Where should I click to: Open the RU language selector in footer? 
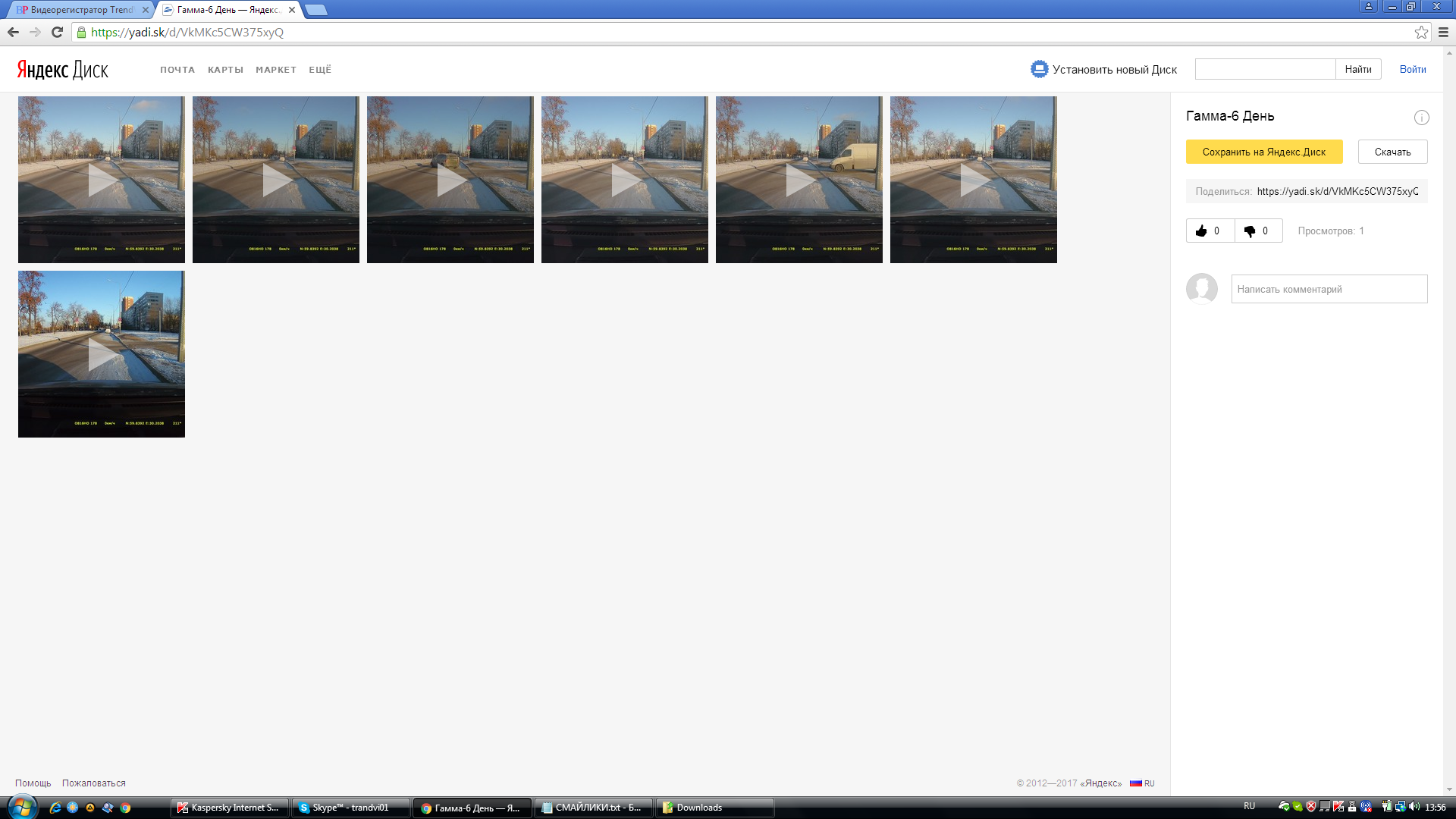[x=1142, y=783]
